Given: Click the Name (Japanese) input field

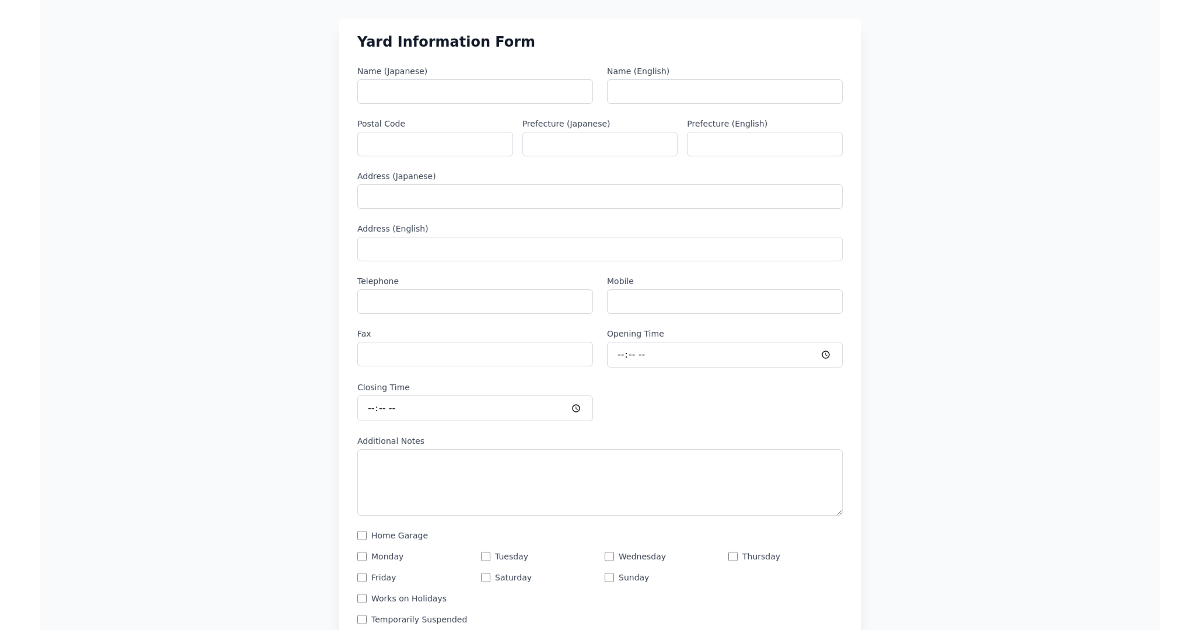Looking at the screenshot, I should pos(475,91).
